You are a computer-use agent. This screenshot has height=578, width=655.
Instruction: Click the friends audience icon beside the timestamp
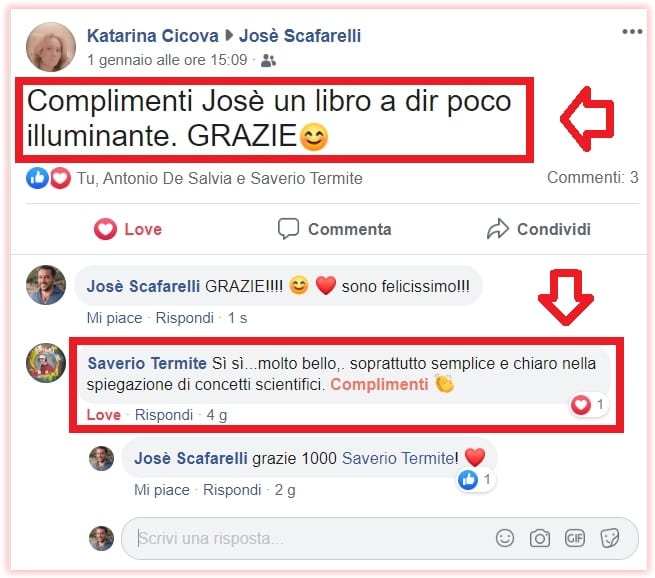pyautogui.click(x=268, y=61)
